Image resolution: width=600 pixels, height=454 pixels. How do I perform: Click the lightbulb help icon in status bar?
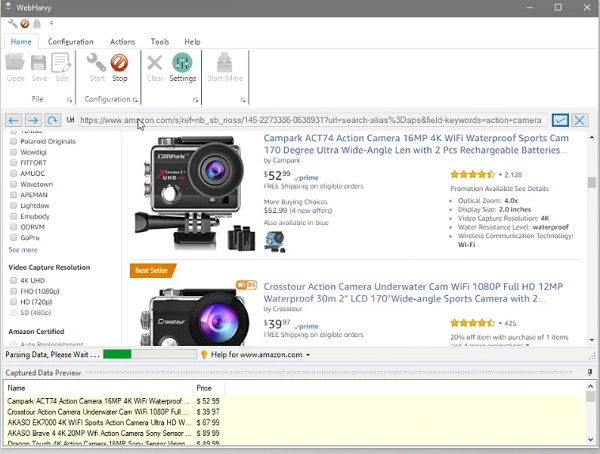(x=204, y=355)
